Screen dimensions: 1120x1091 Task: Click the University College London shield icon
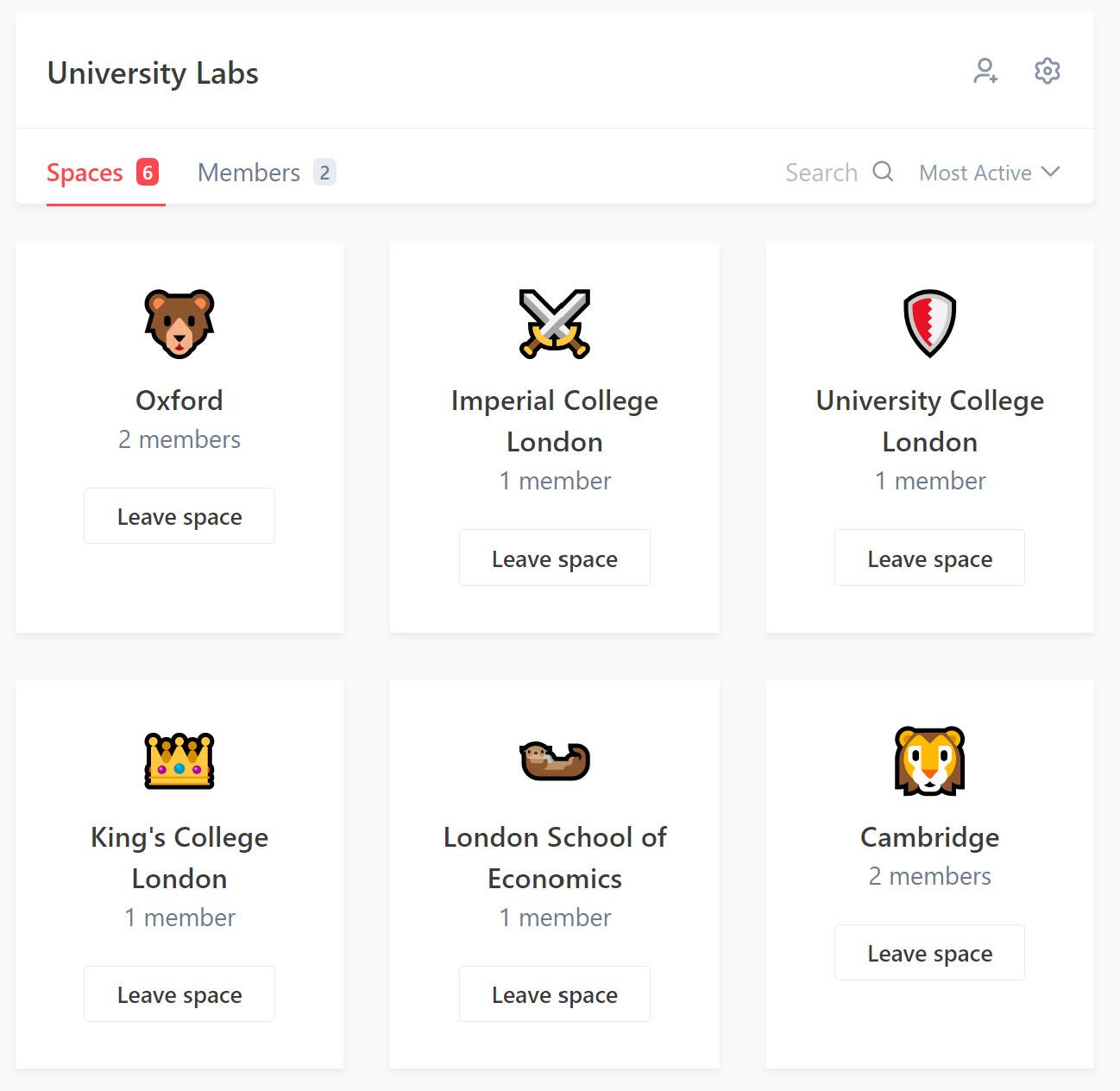coord(929,324)
